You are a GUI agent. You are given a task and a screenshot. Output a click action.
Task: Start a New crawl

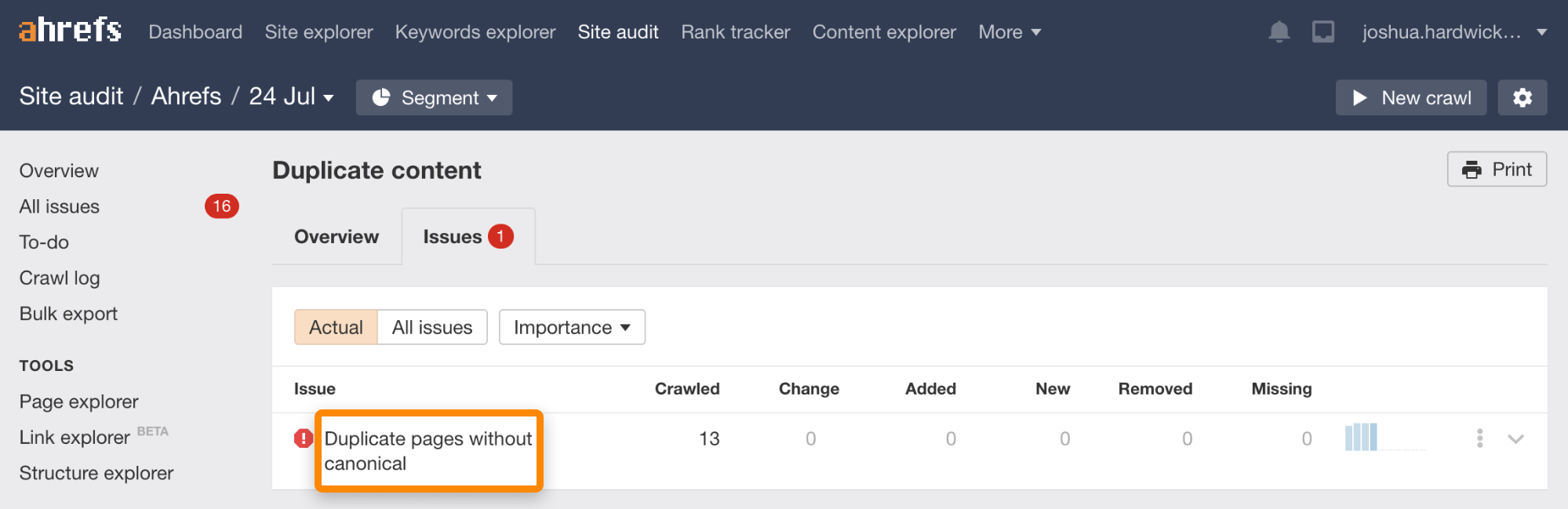(1410, 97)
